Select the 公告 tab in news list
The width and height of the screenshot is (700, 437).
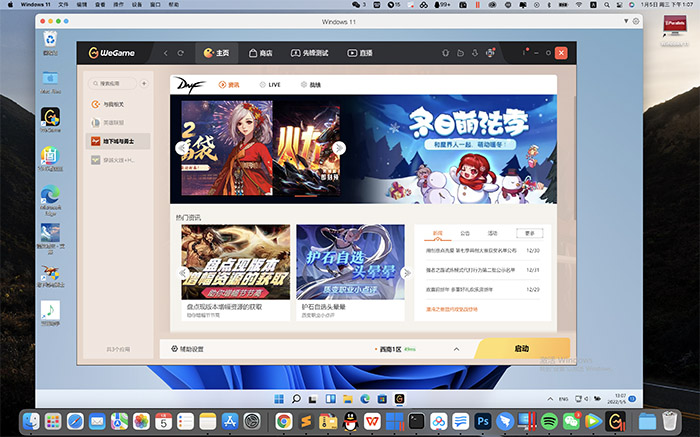465,233
